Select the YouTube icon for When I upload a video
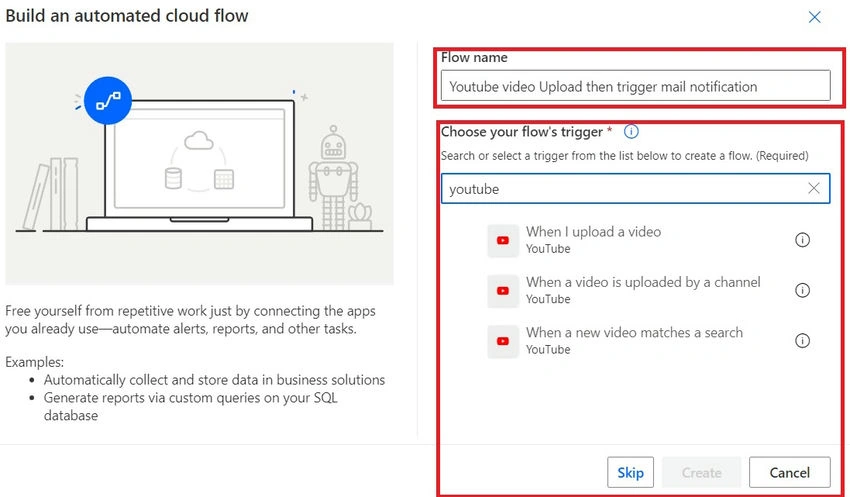The width and height of the screenshot is (850, 497). [x=503, y=240]
